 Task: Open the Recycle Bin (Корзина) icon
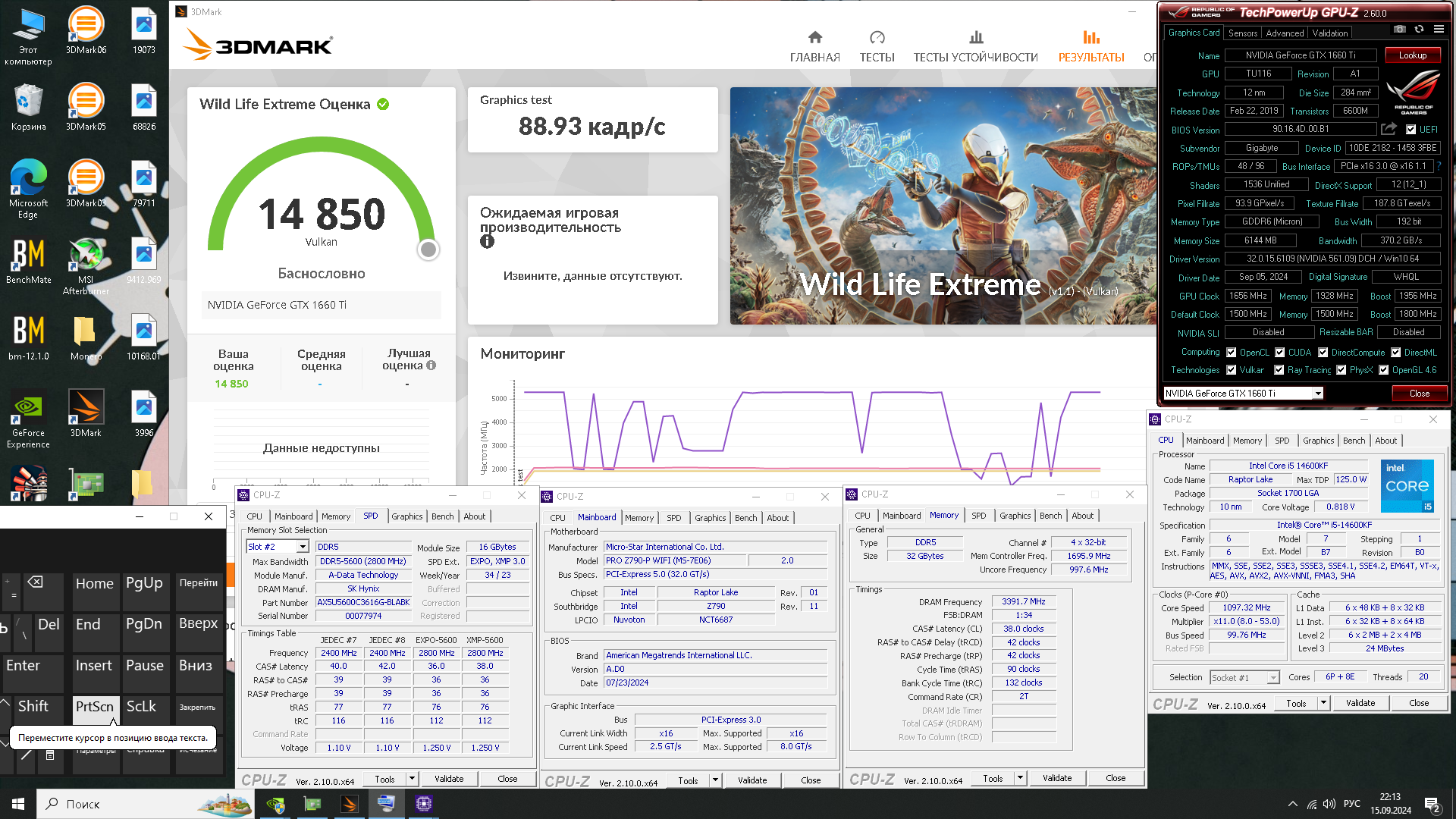click(28, 107)
